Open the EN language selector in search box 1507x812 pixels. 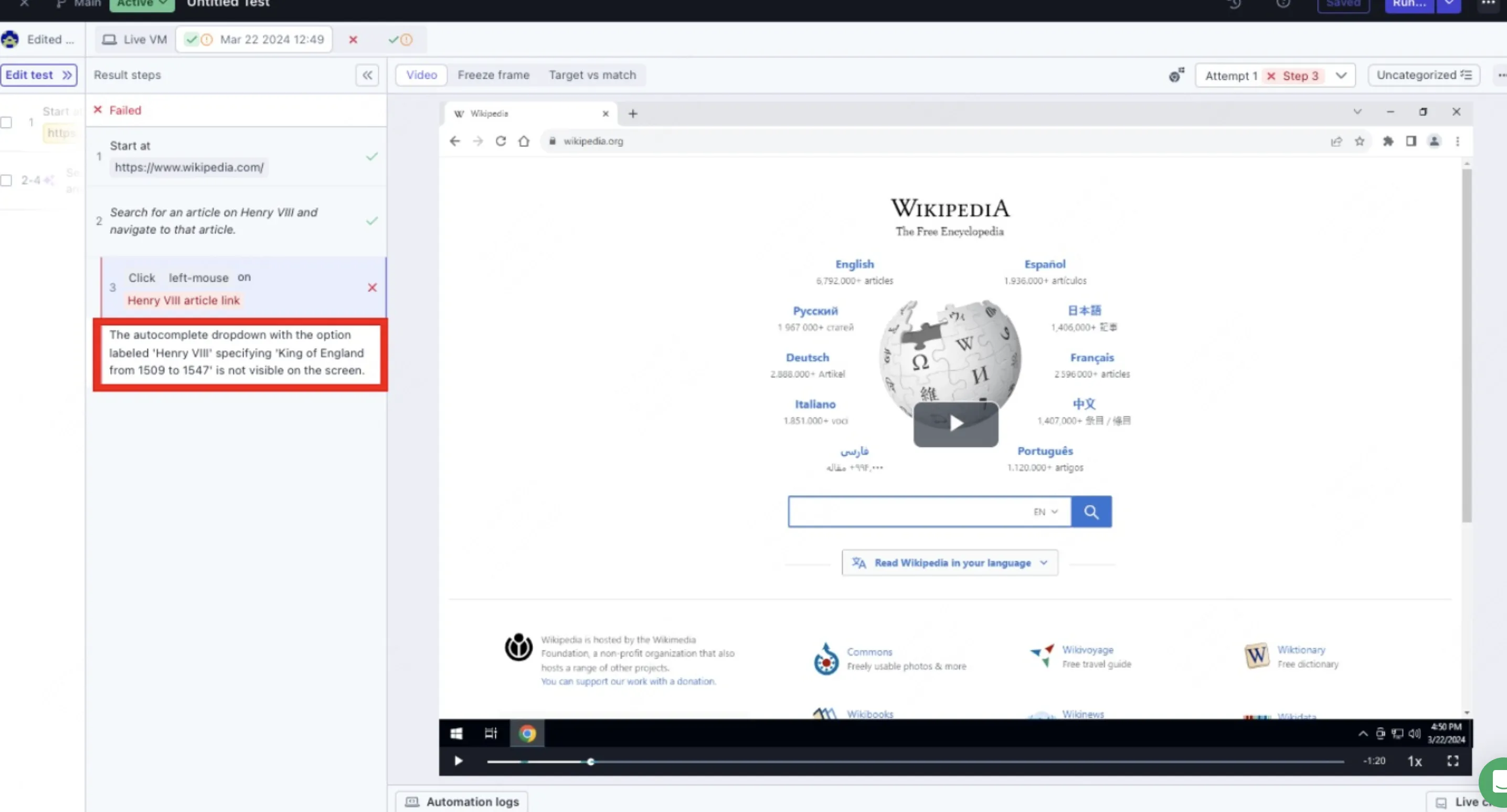point(1045,512)
